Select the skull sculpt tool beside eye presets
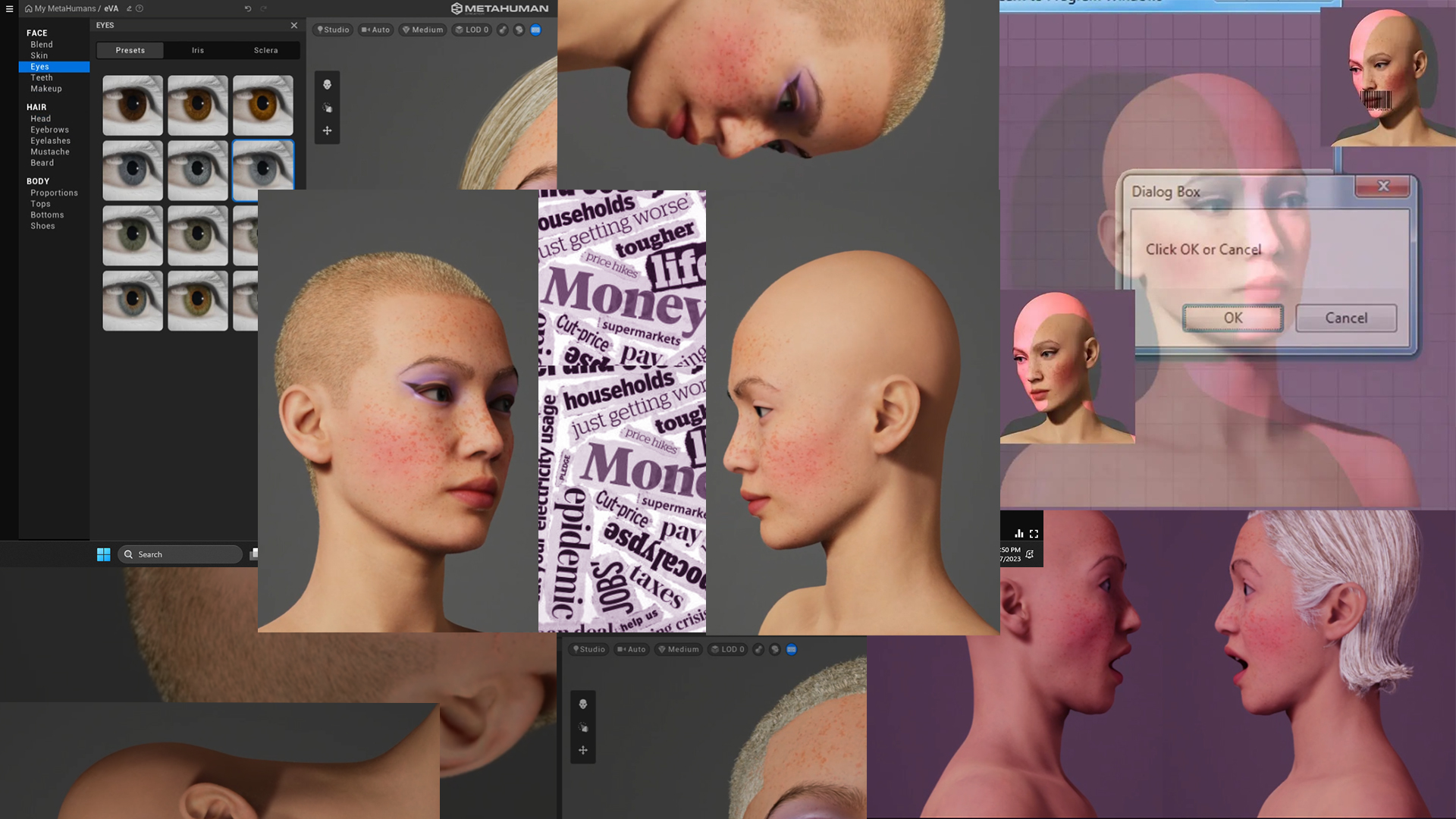The height and width of the screenshot is (819, 1456). 328,85
